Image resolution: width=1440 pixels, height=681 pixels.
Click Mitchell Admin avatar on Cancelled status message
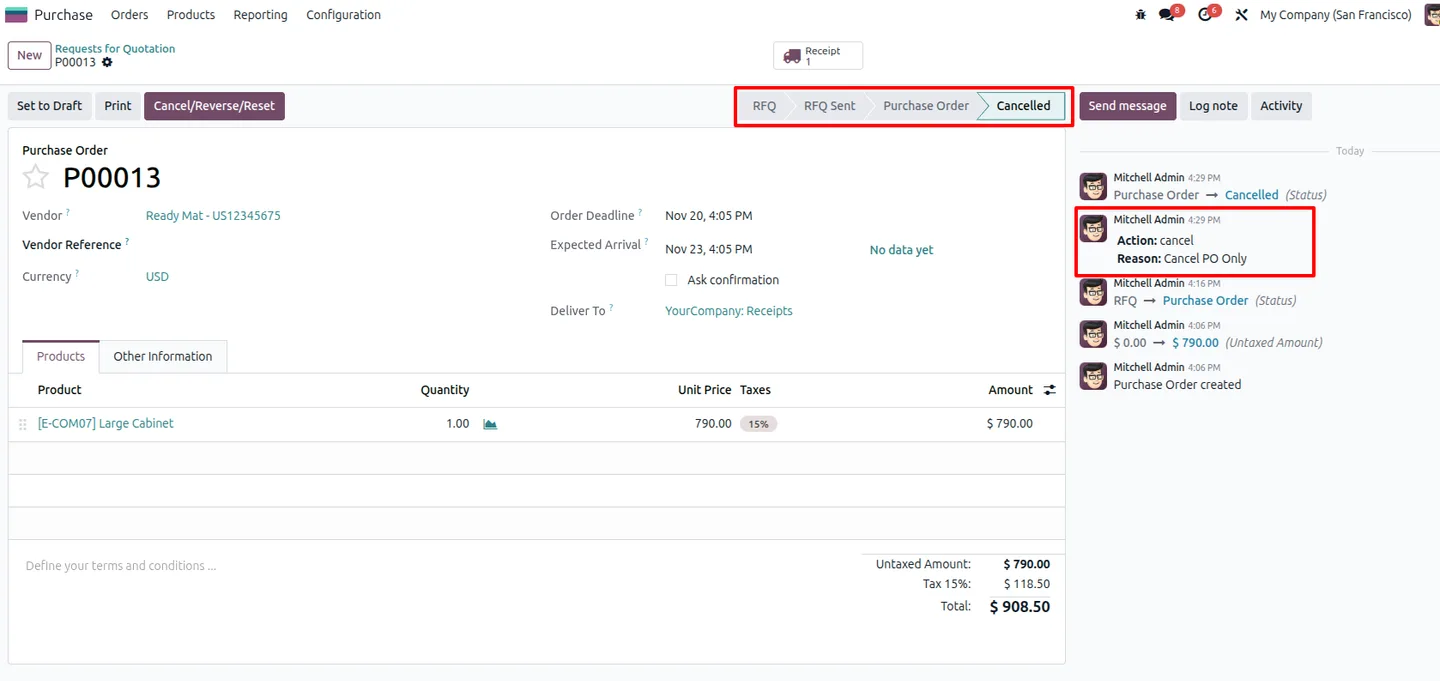[1093, 186]
